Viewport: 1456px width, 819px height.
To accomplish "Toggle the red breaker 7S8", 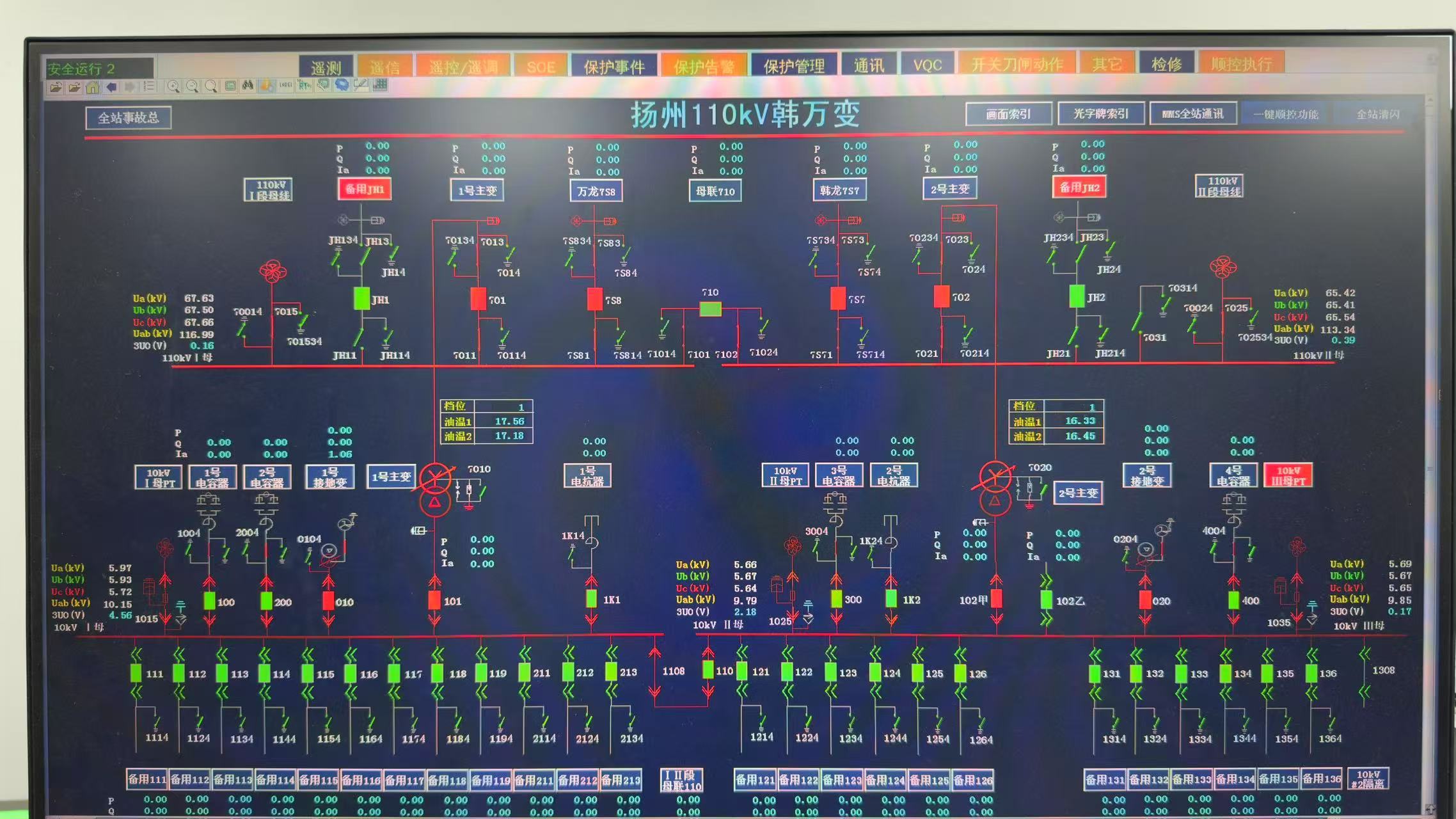I will [x=594, y=299].
